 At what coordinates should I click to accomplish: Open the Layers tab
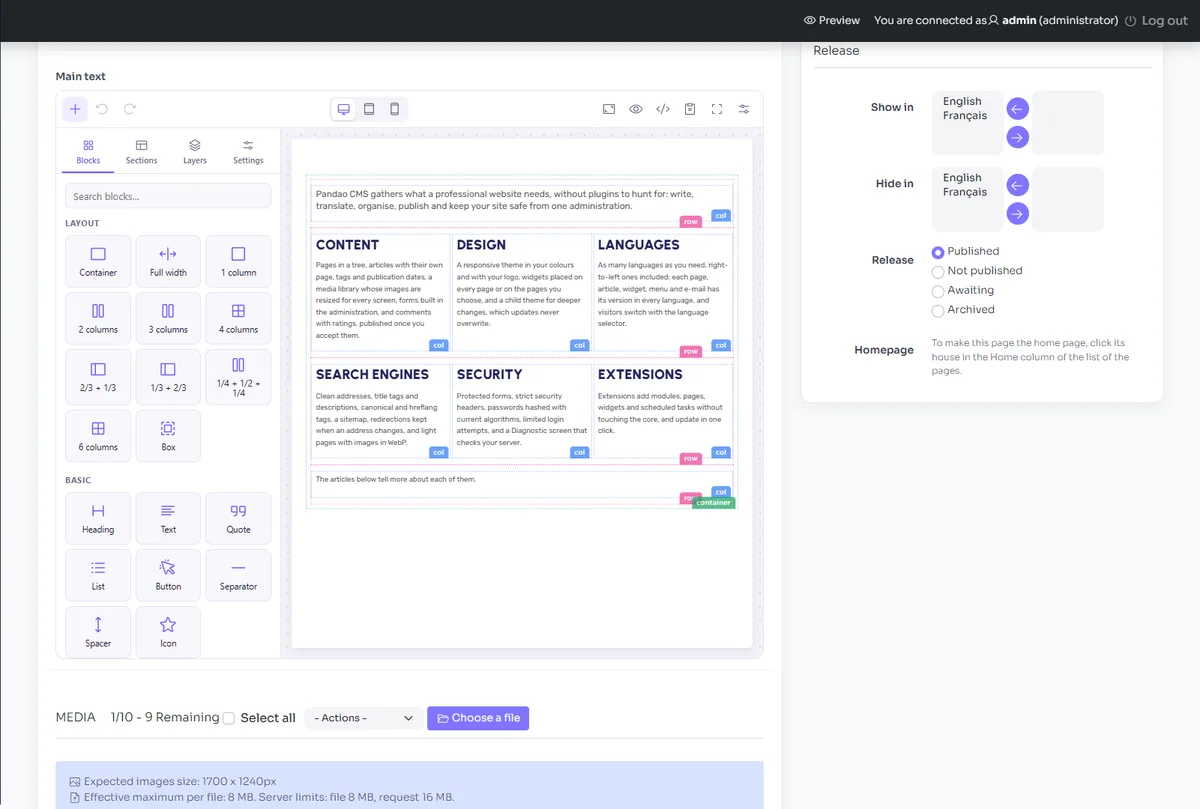(195, 152)
